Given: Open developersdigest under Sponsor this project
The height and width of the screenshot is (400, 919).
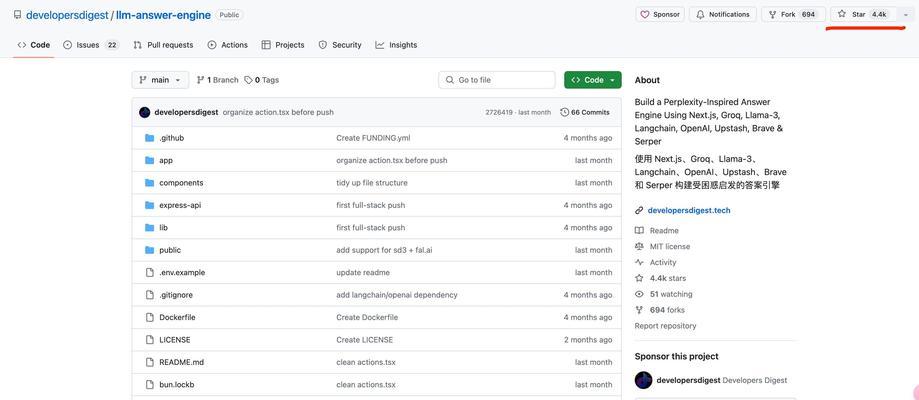Looking at the screenshot, I should [689, 380].
